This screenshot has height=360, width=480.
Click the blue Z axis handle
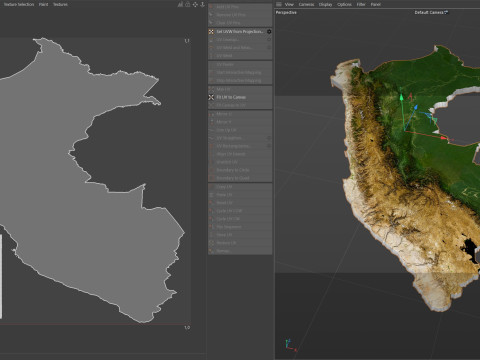[416, 108]
